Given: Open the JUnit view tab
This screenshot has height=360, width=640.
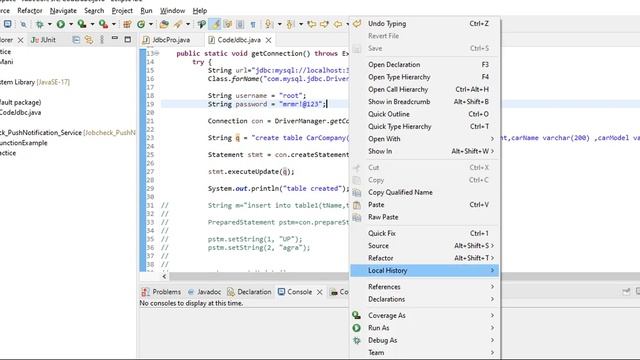Looking at the screenshot, I should (43, 40).
